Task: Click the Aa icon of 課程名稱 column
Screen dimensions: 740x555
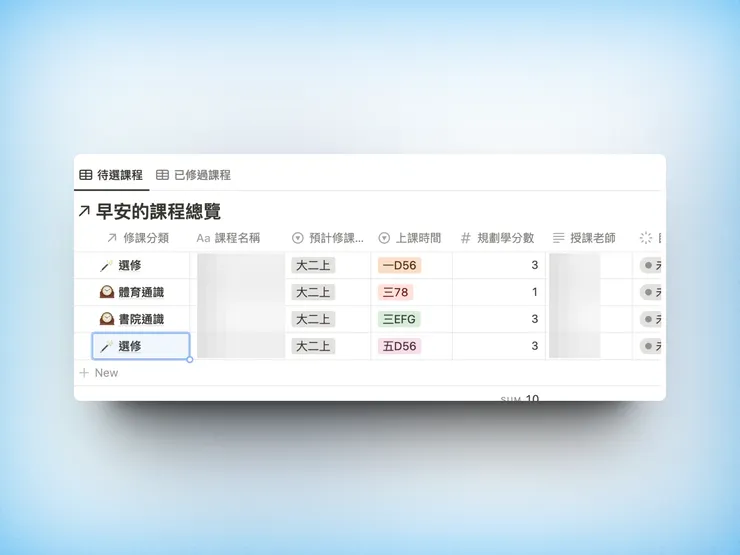Action: [x=203, y=238]
